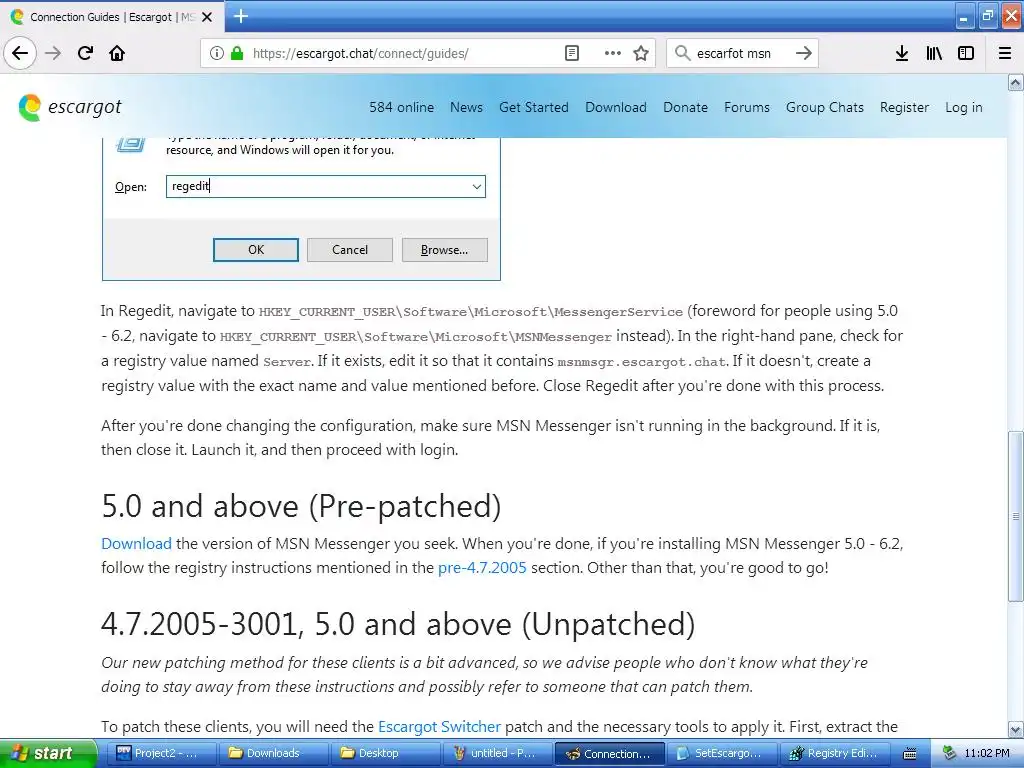Image resolution: width=1024 pixels, height=768 pixels.
Task: Click the vertical scrollbar thumb
Action: pyautogui.click(x=1016, y=516)
